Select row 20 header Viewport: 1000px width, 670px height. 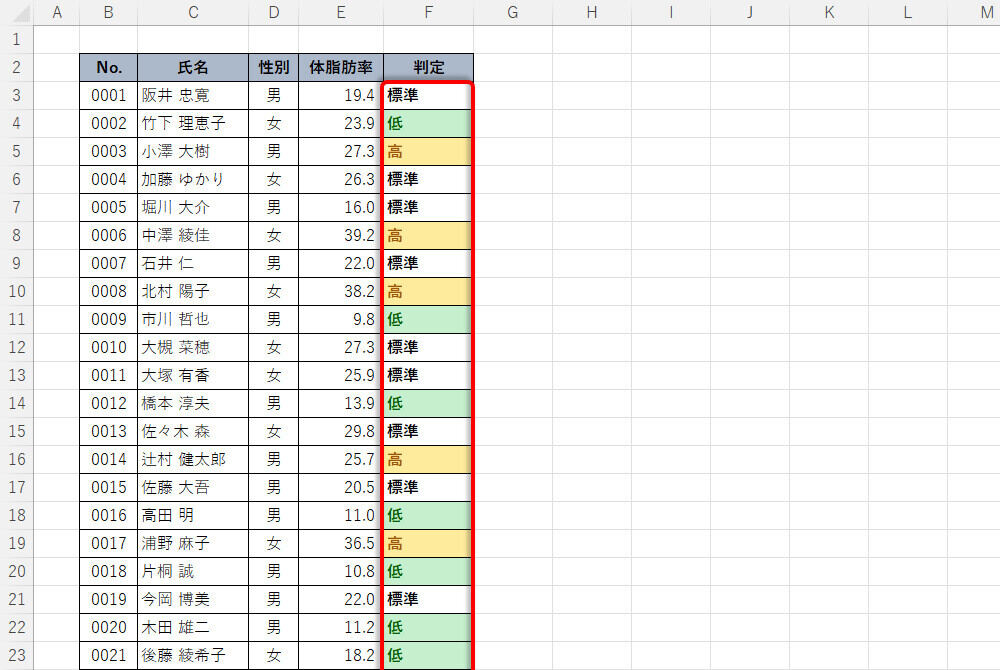(x=17, y=571)
